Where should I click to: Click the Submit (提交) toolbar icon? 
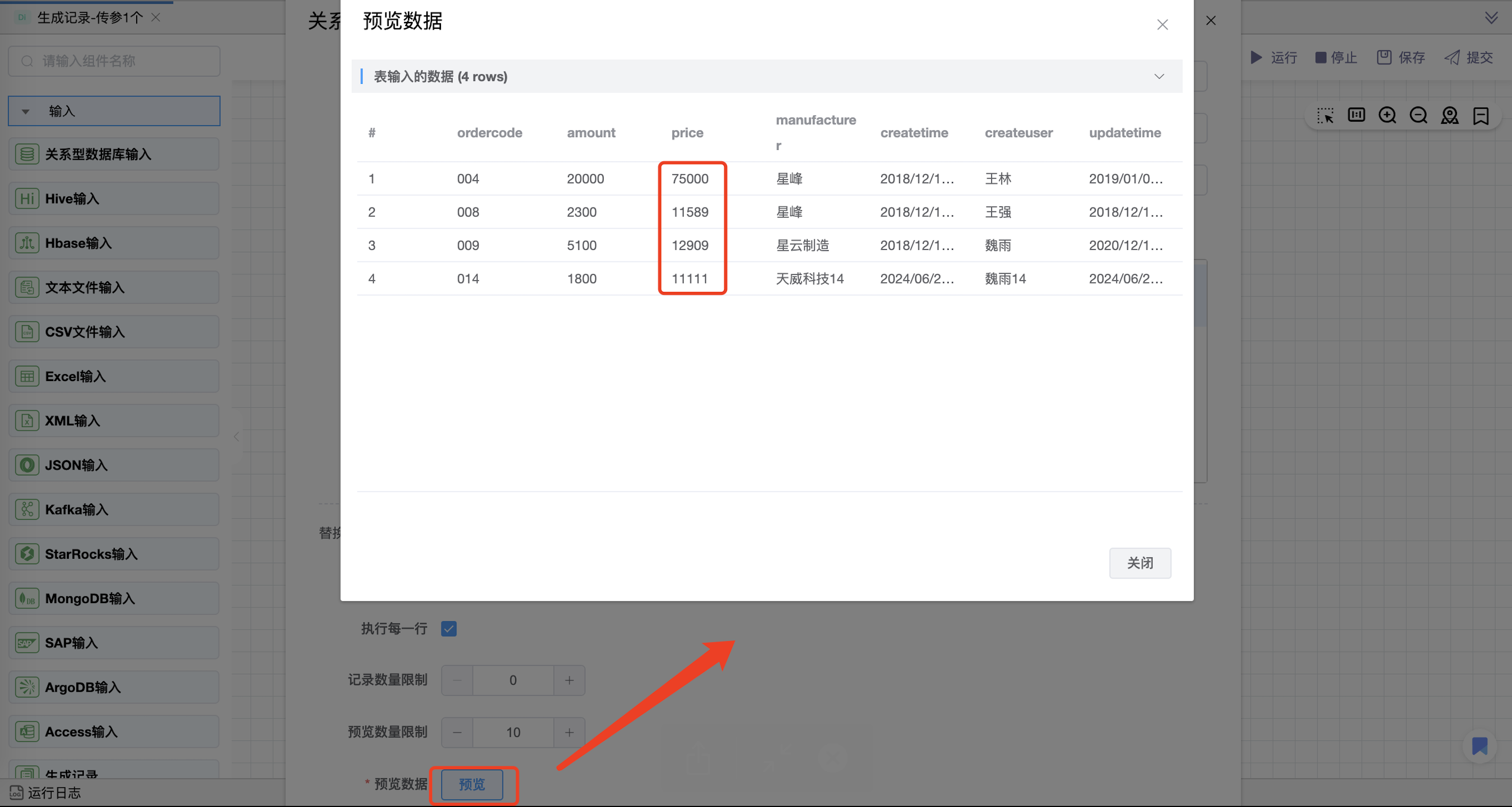pyautogui.click(x=1468, y=58)
